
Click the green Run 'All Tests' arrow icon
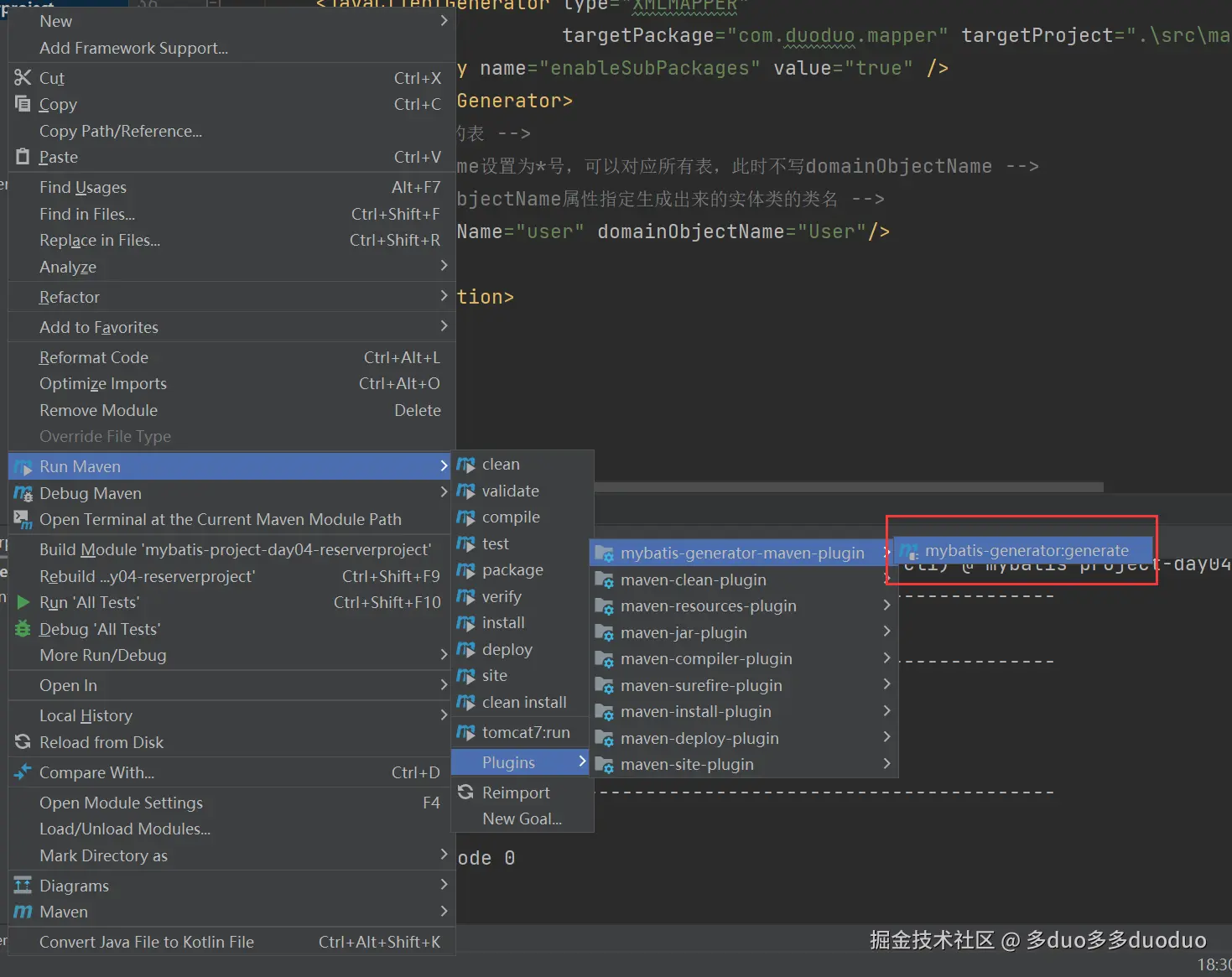[23, 602]
